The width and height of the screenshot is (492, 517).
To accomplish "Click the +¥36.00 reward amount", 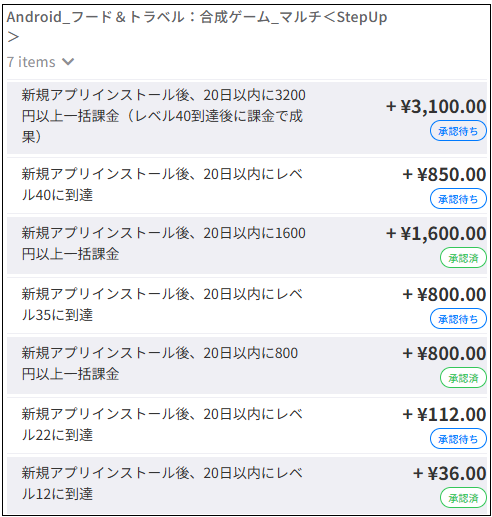I will [x=450, y=474].
